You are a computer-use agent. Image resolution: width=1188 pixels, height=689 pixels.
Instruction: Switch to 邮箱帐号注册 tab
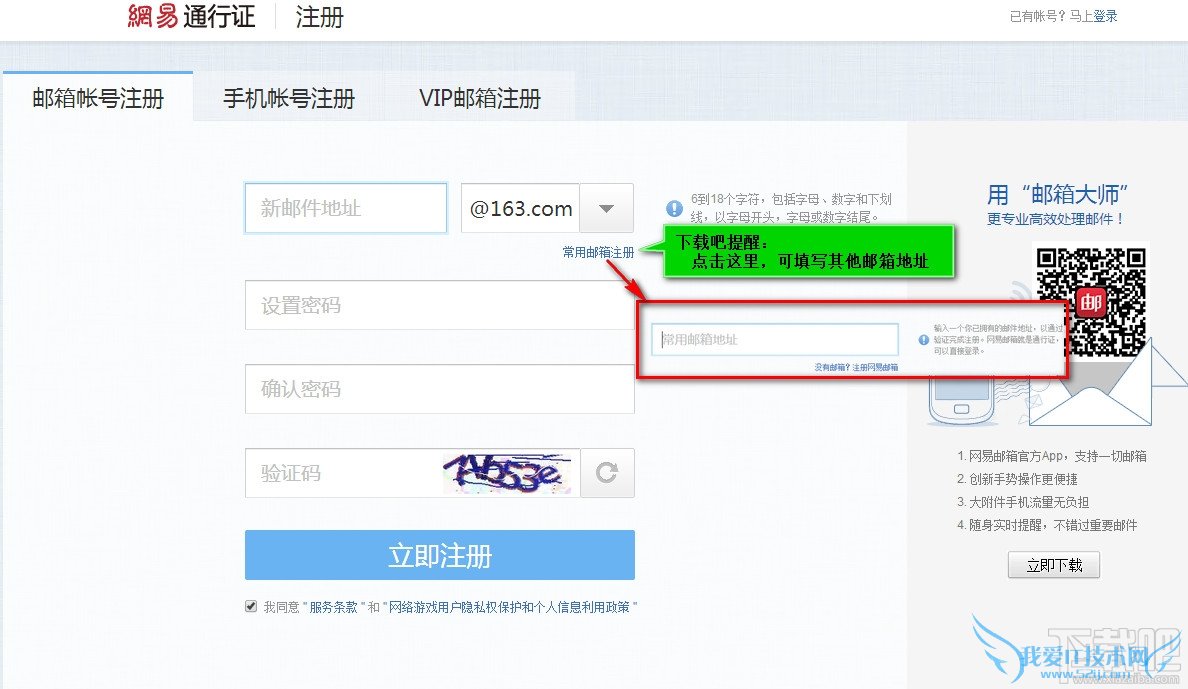98,98
